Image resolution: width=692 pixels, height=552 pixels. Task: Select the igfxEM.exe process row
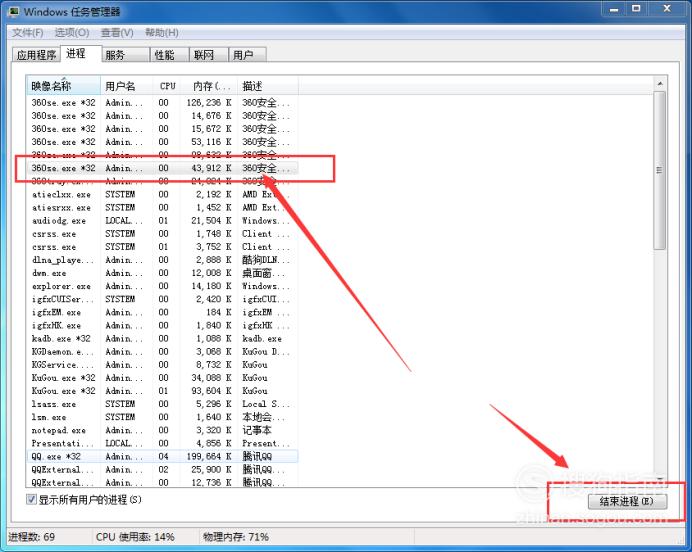point(162,312)
